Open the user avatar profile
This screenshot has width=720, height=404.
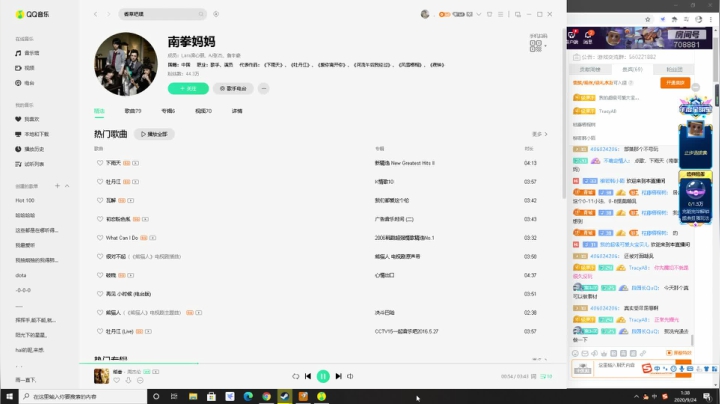tap(425, 14)
